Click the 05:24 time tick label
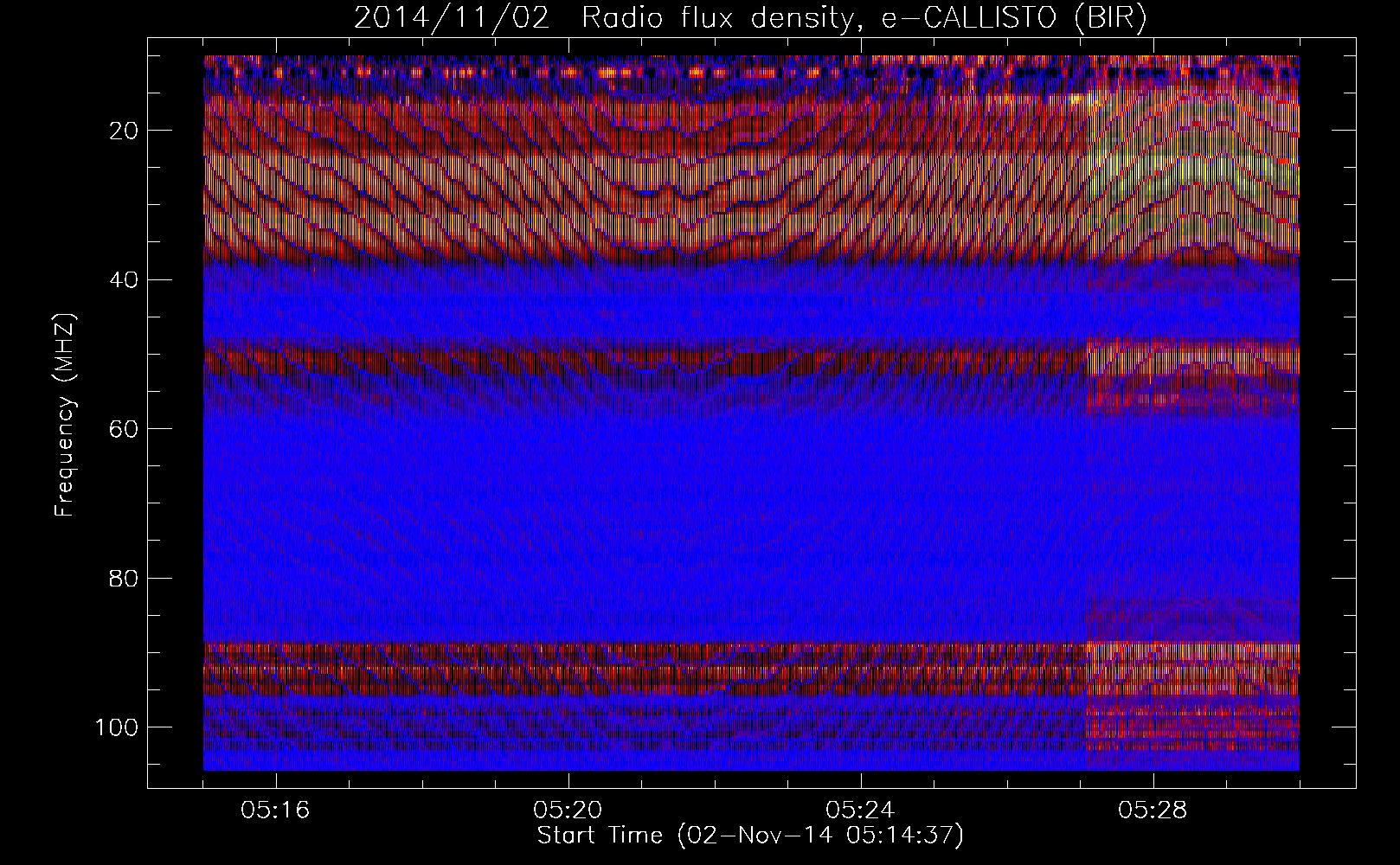Image resolution: width=1400 pixels, height=865 pixels. click(x=860, y=811)
